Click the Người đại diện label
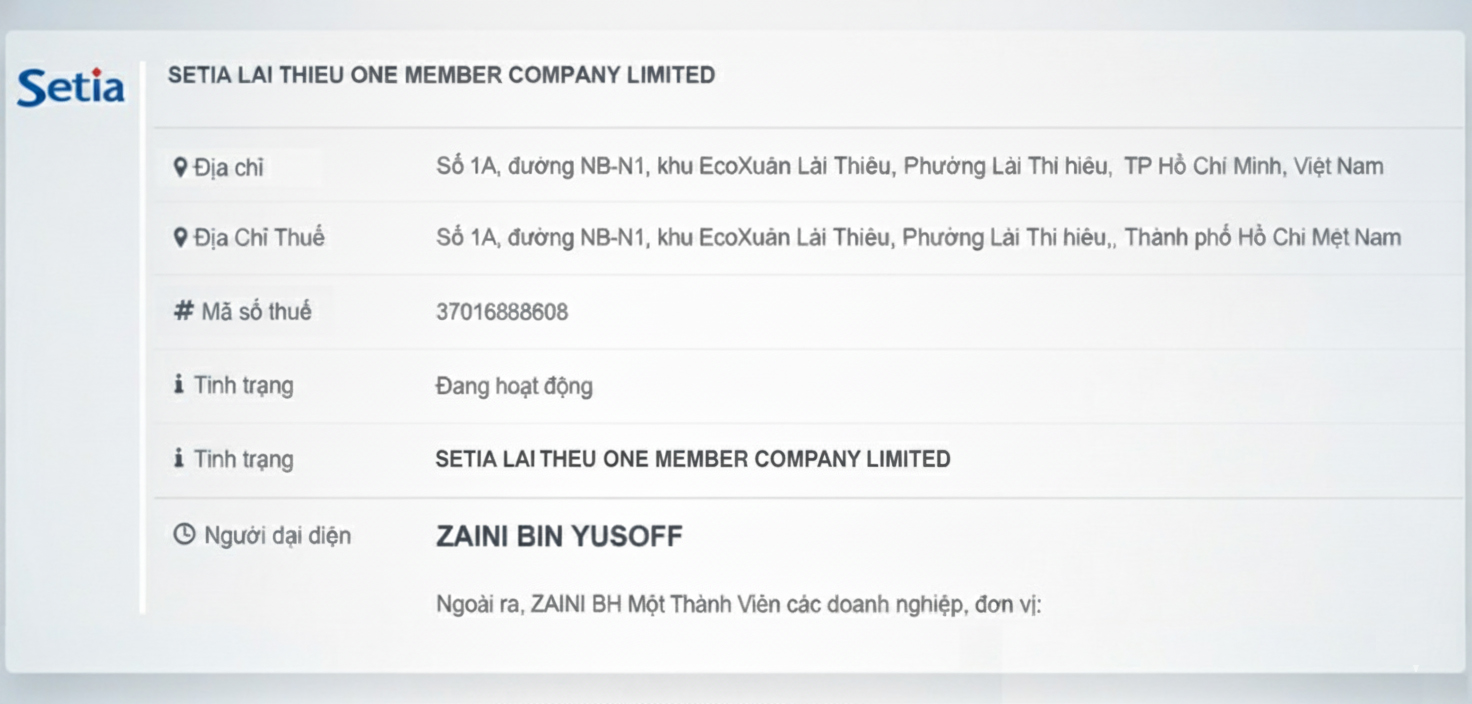This screenshot has width=1472, height=704. coord(277,535)
